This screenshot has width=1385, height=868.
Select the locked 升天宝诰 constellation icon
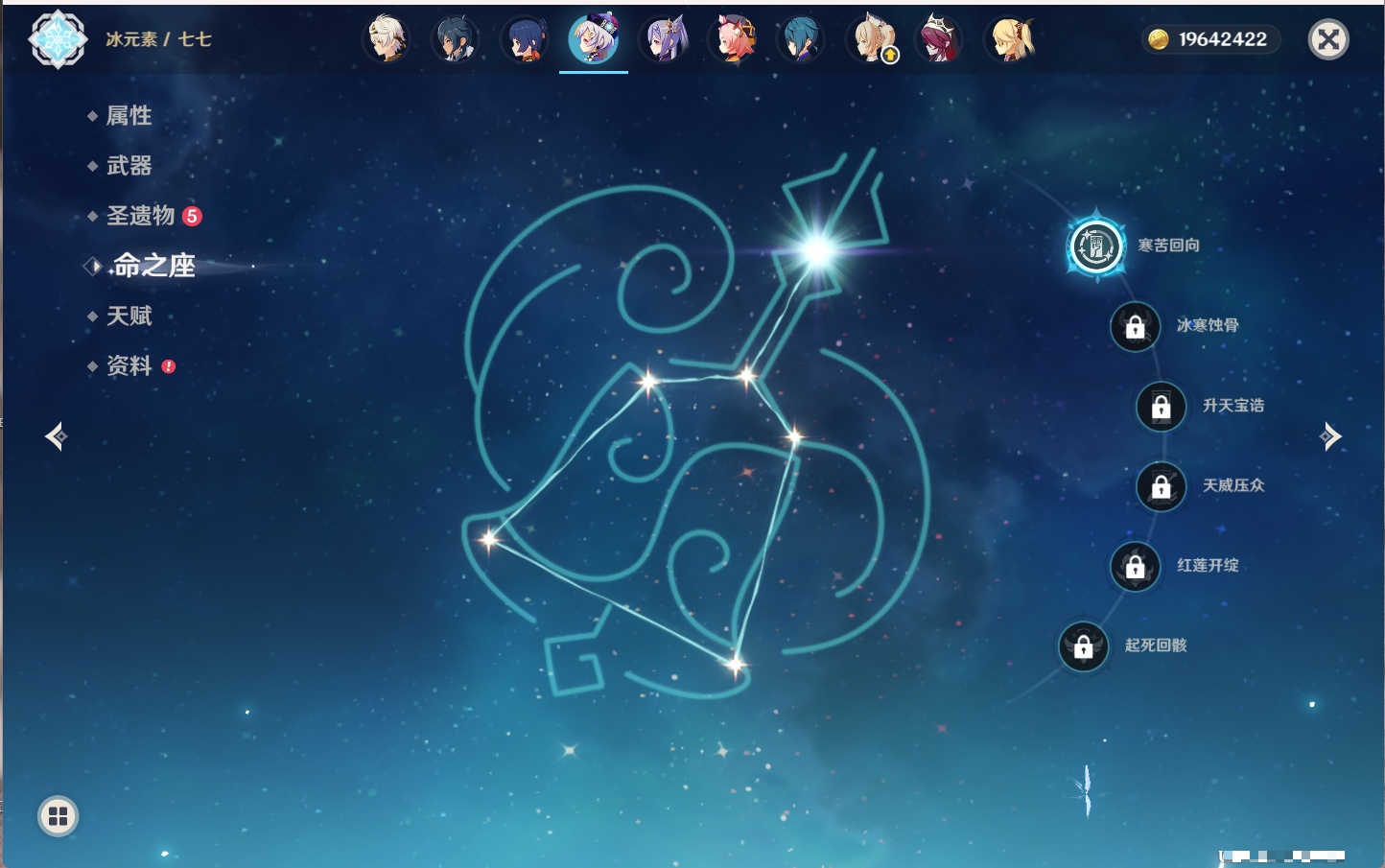1161,407
